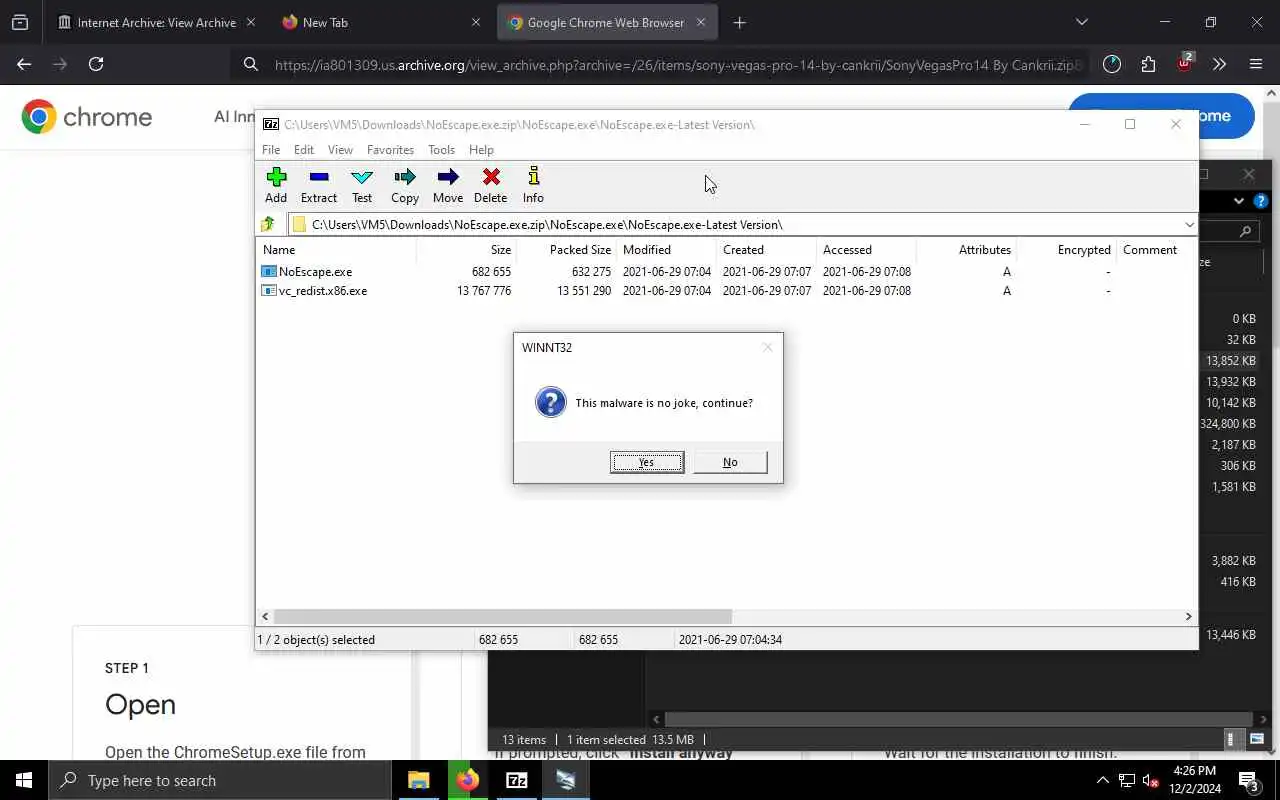Image resolution: width=1280 pixels, height=800 pixels.
Task: Click the 7-Zip horizontal scrollbar thumb
Action: [503, 617]
